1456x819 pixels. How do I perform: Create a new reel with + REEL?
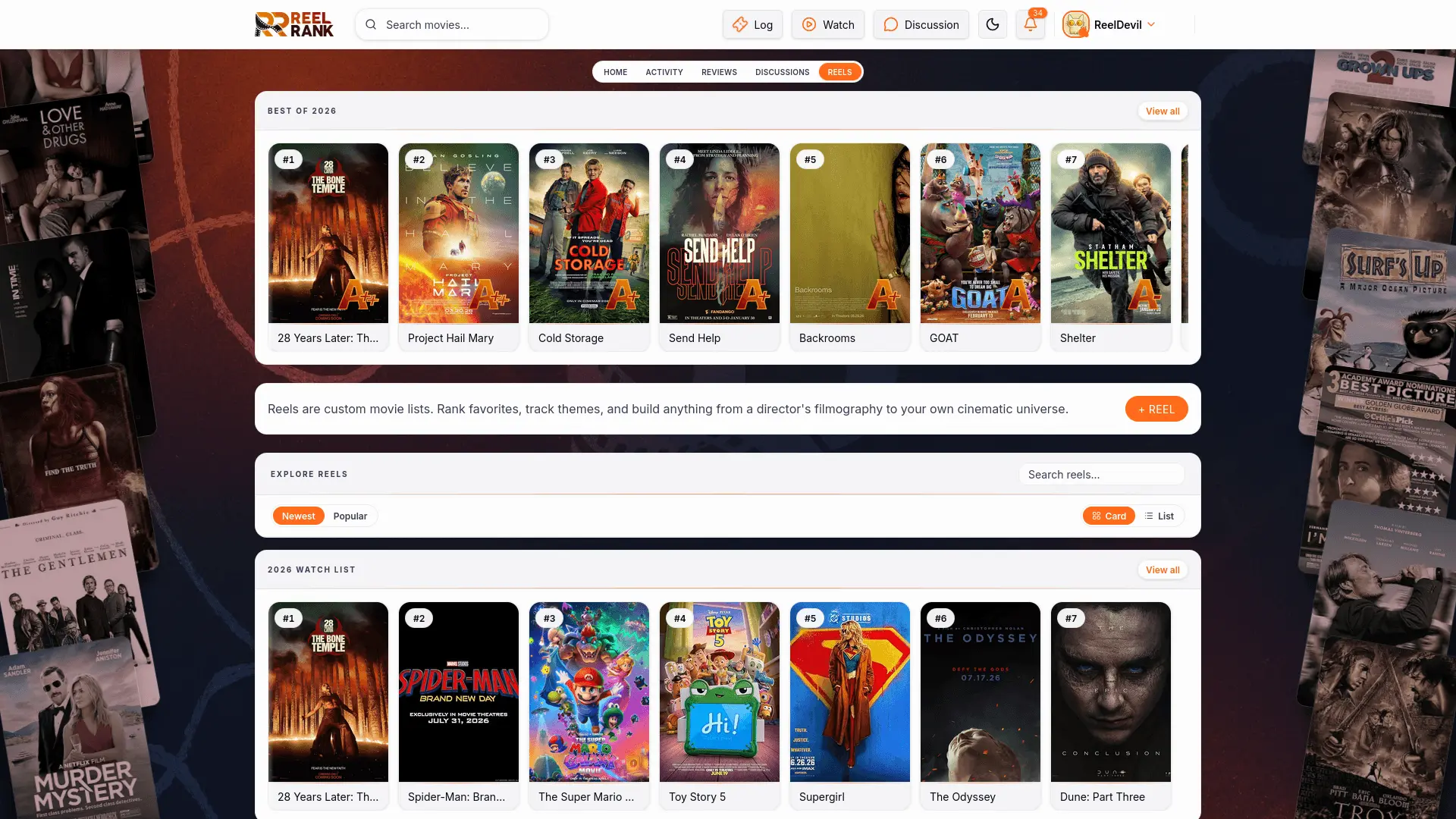click(x=1156, y=409)
